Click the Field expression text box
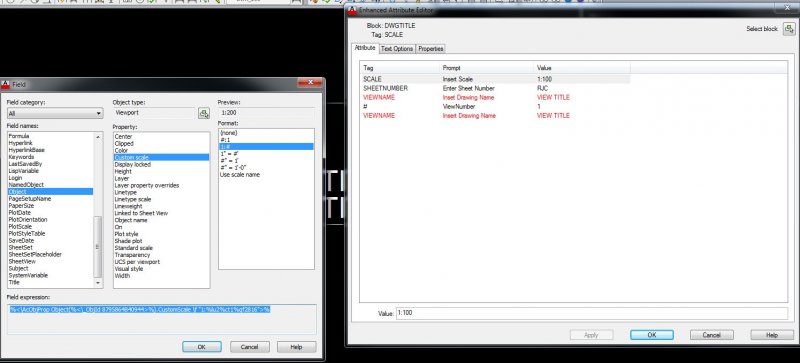 pos(162,319)
